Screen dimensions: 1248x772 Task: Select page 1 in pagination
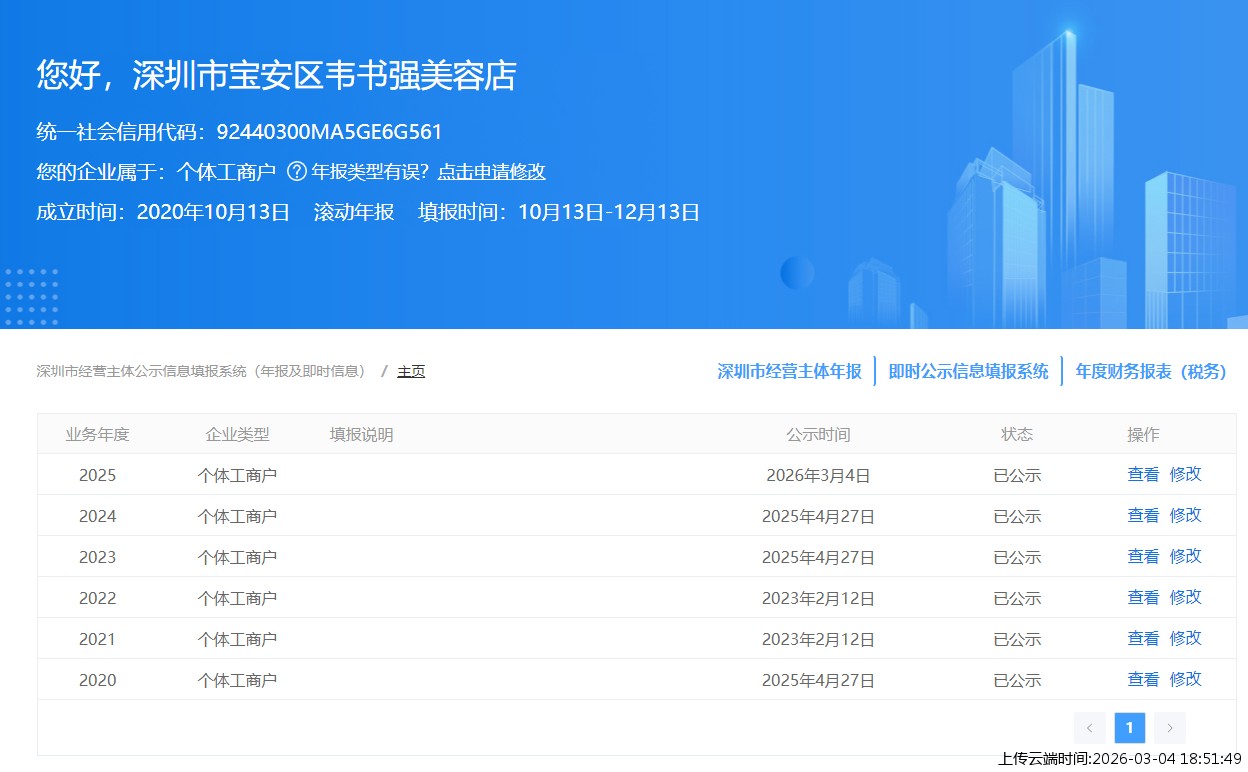click(x=1129, y=728)
